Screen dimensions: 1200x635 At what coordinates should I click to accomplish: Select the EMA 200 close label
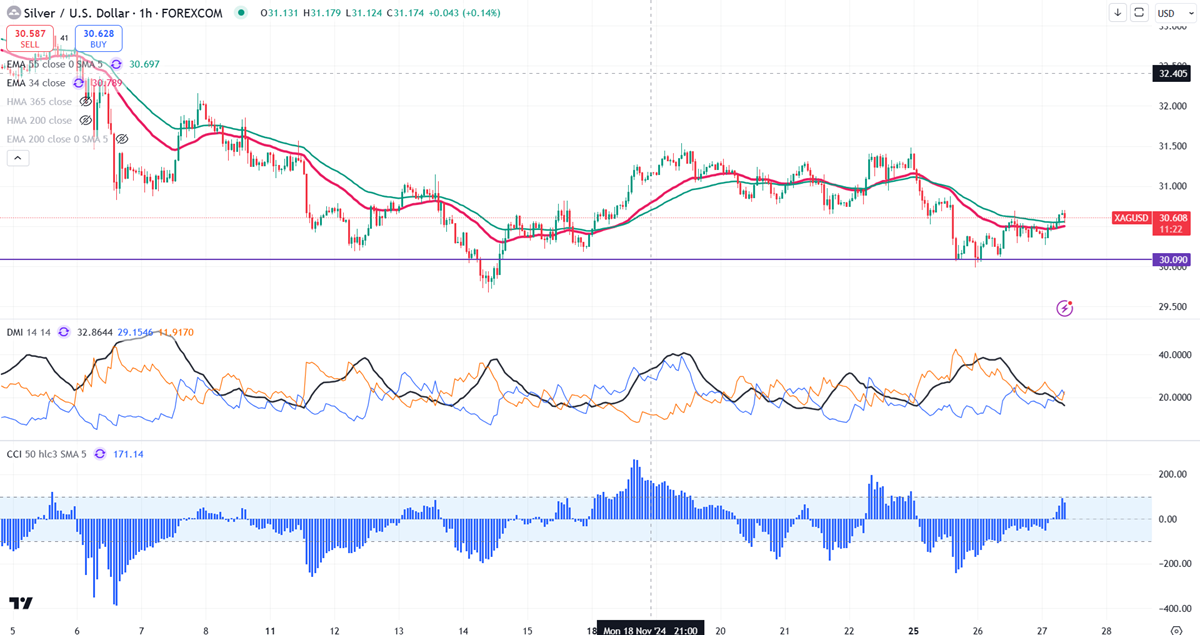coord(57,139)
